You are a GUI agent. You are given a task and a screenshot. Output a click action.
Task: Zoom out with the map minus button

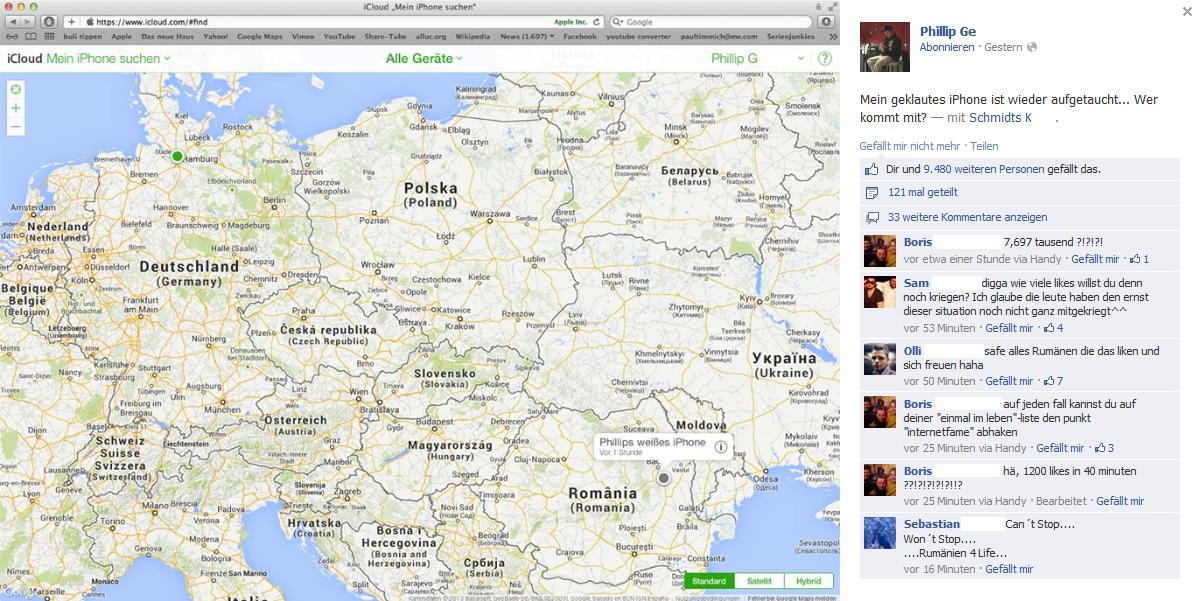click(16, 127)
